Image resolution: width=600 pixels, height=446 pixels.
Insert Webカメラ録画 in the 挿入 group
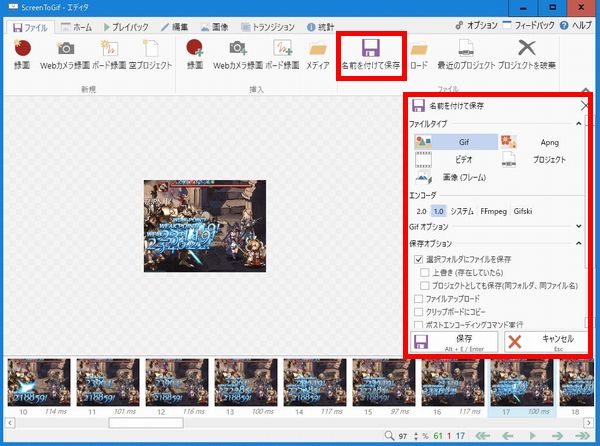coord(238,54)
